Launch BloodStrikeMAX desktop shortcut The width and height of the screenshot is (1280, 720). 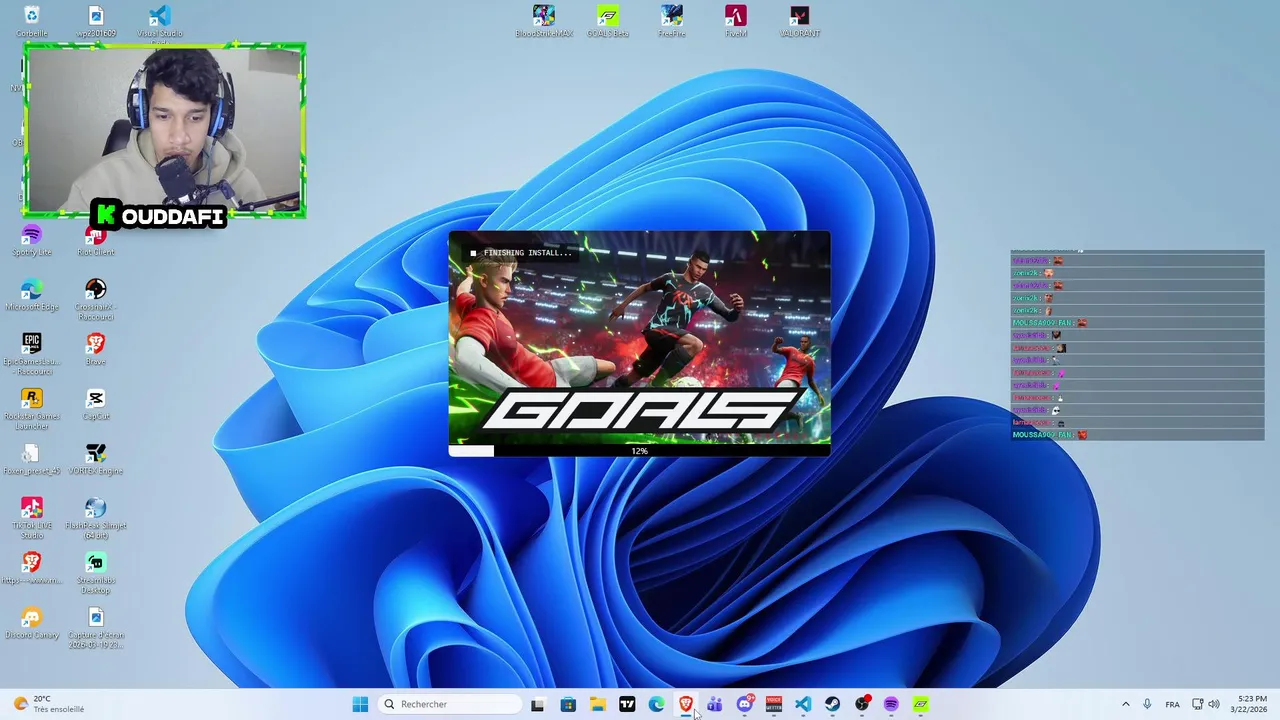point(544,21)
